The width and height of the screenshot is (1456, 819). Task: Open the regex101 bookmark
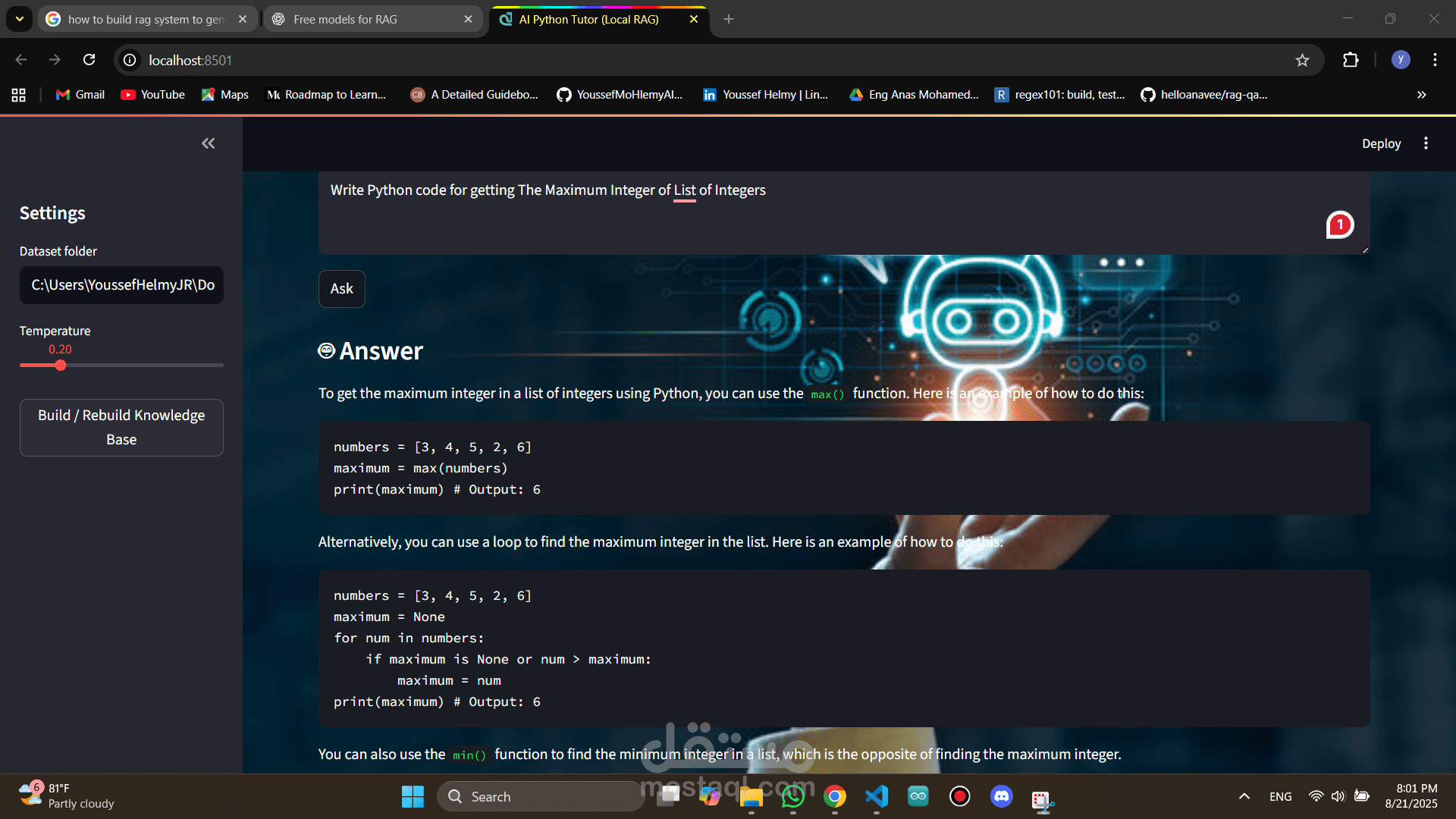tap(1059, 95)
